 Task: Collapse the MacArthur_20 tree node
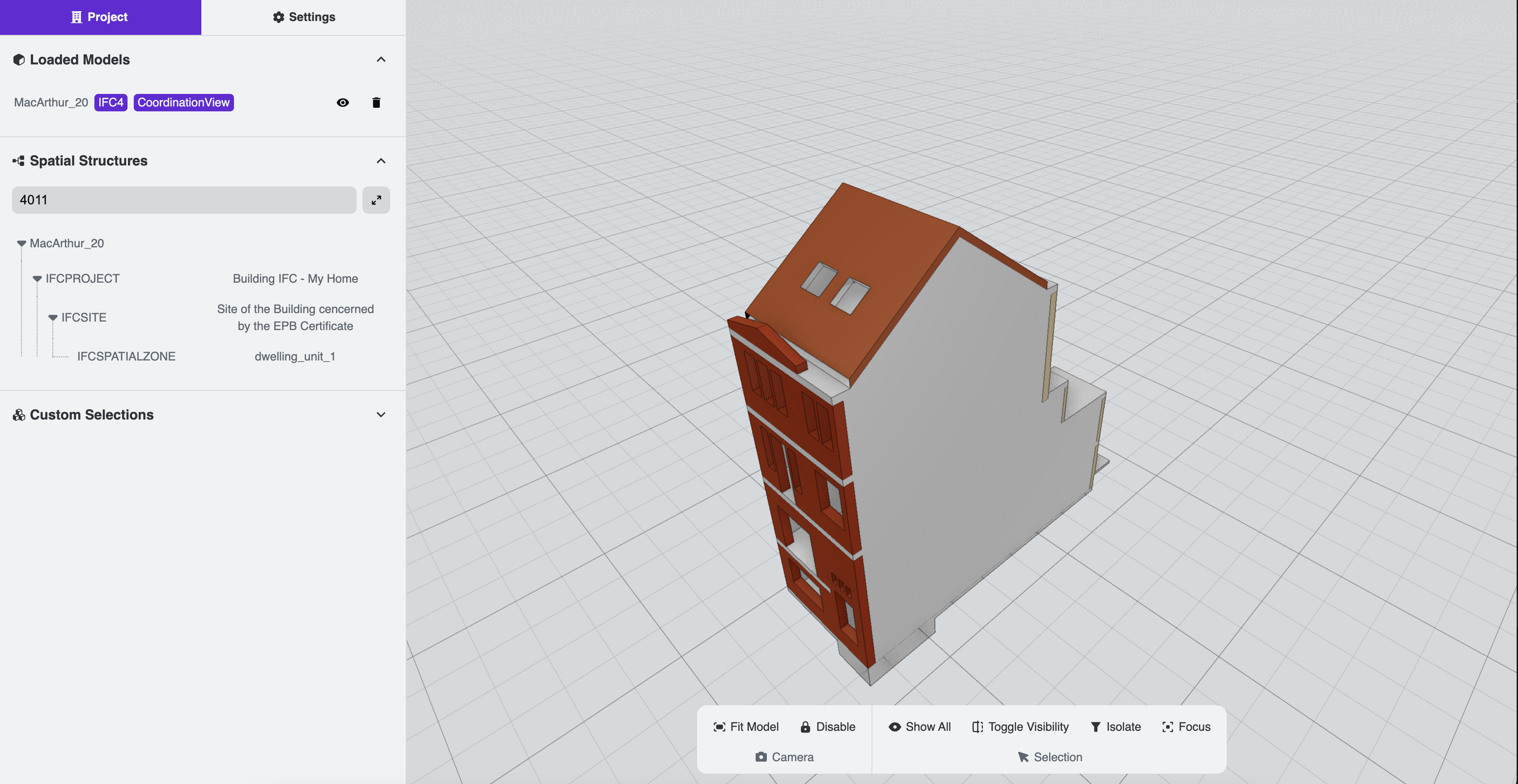21,243
